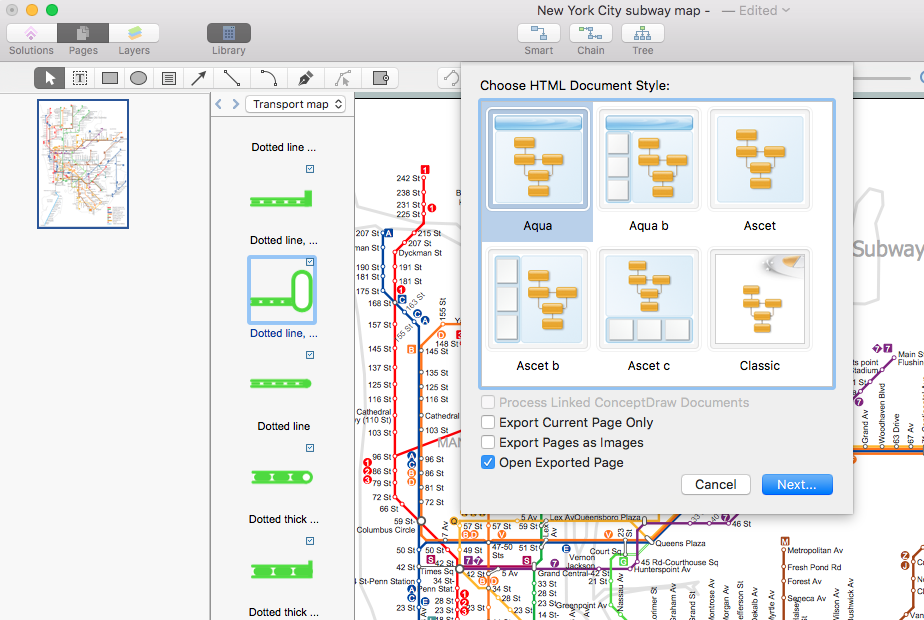The width and height of the screenshot is (924, 620).
Task: Select dotted line with loop end shape
Action: [281, 291]
